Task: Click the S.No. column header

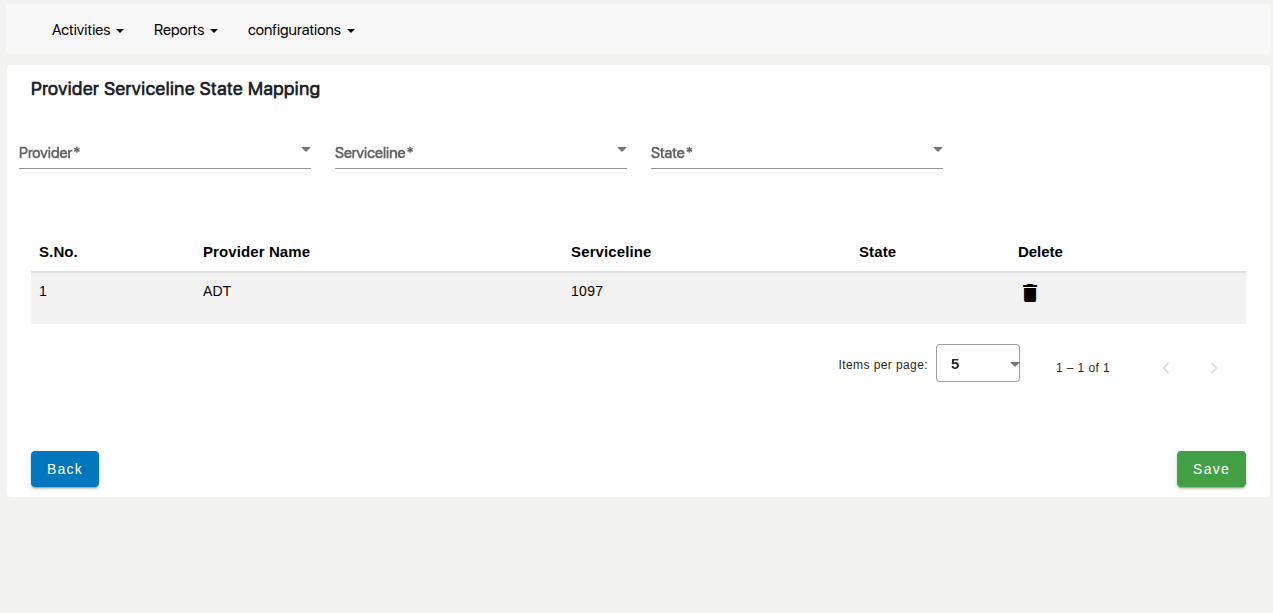Action: tap(58, 252)
